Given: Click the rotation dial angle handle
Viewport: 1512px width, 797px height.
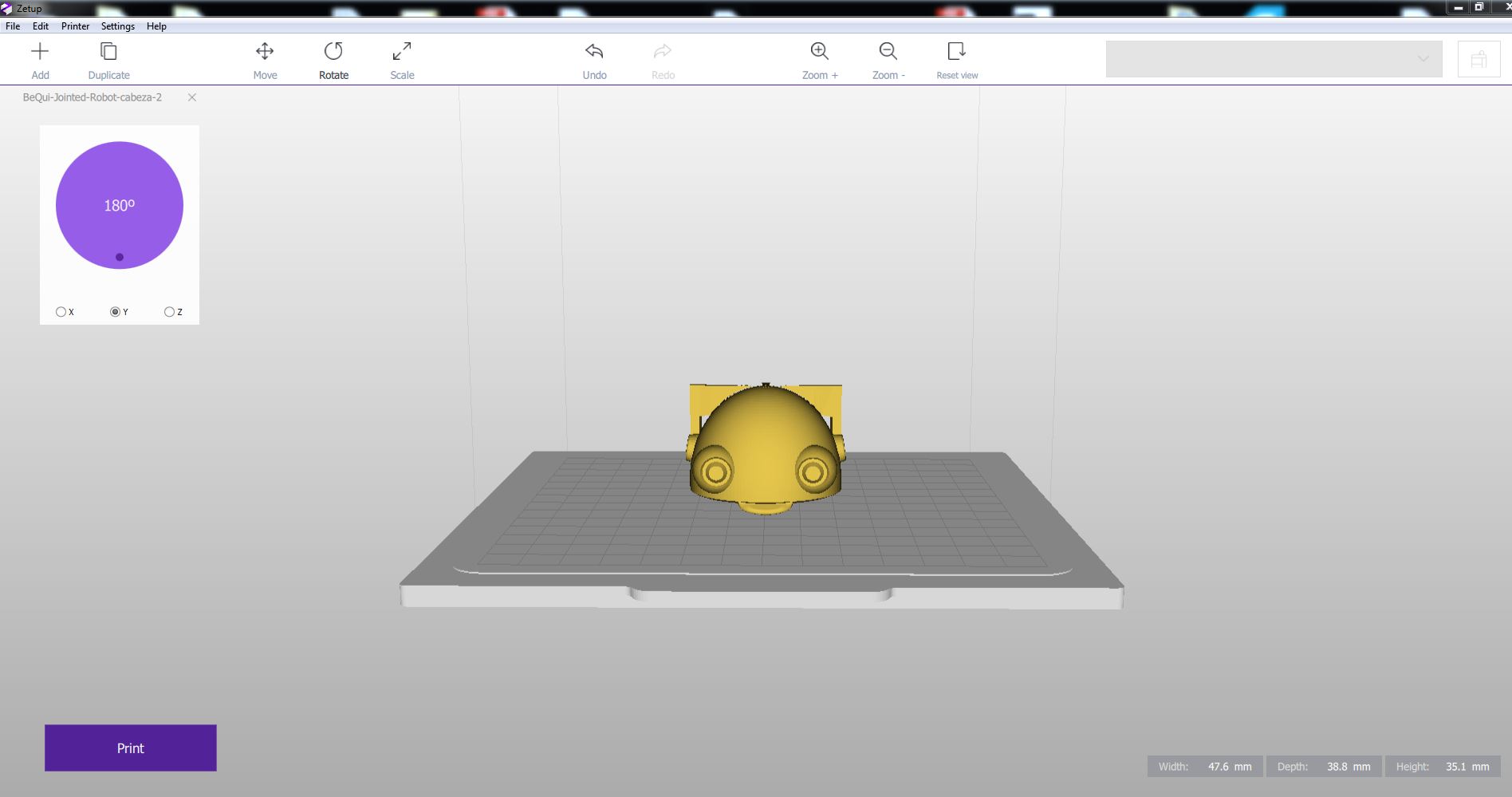Looking at the screenshot, I should coord(120,257).
